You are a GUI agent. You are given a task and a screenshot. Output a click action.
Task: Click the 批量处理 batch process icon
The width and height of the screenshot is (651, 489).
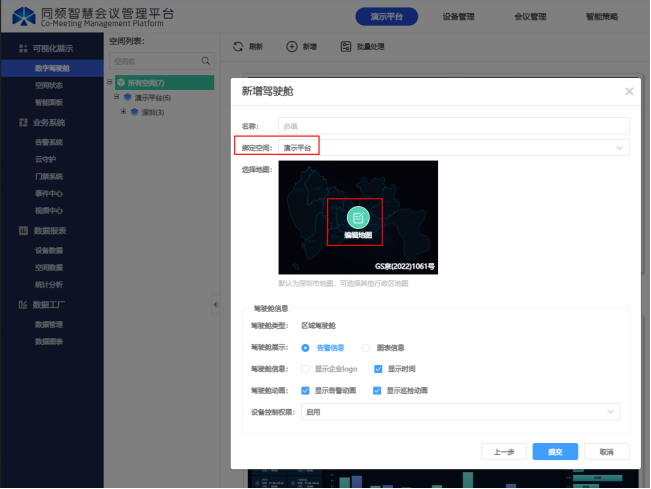[x=346, y=47]
